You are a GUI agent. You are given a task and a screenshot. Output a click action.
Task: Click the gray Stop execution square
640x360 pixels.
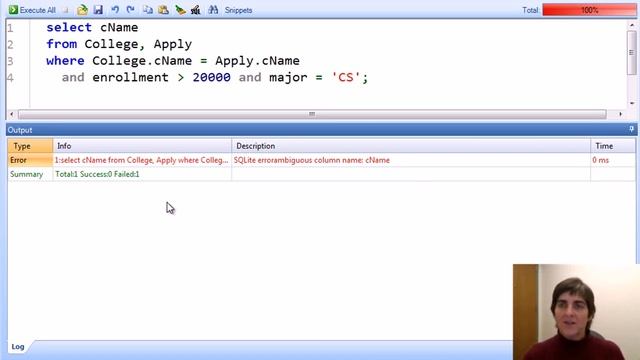point(65,10)
